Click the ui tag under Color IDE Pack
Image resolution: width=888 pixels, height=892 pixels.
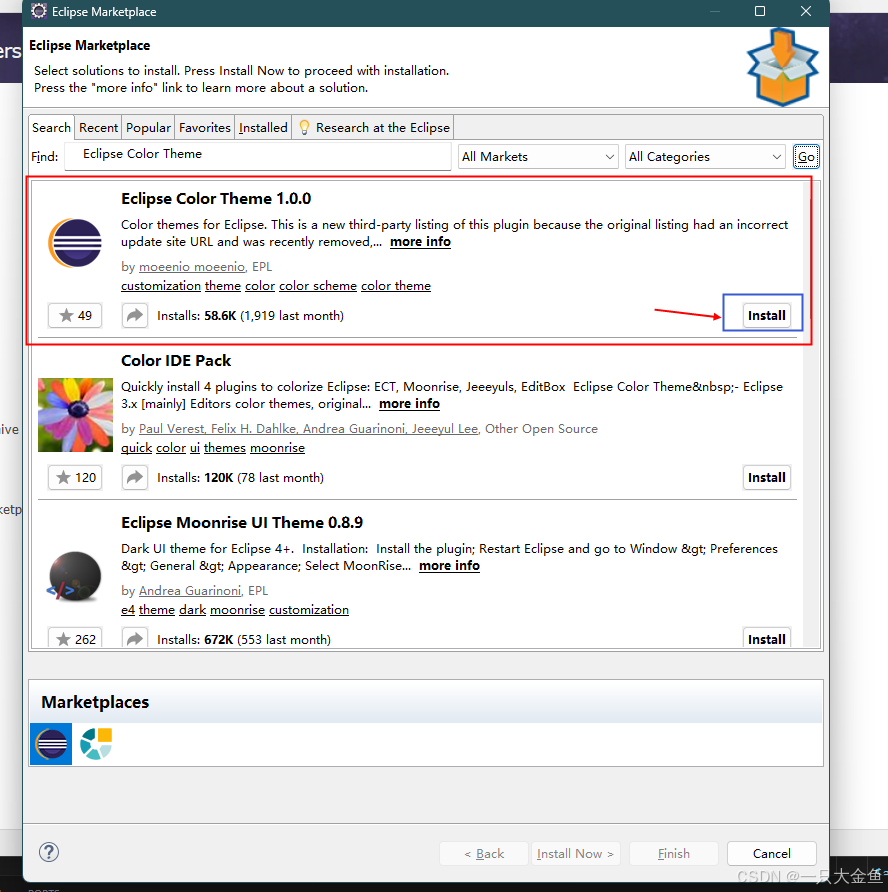pos(195,448)
